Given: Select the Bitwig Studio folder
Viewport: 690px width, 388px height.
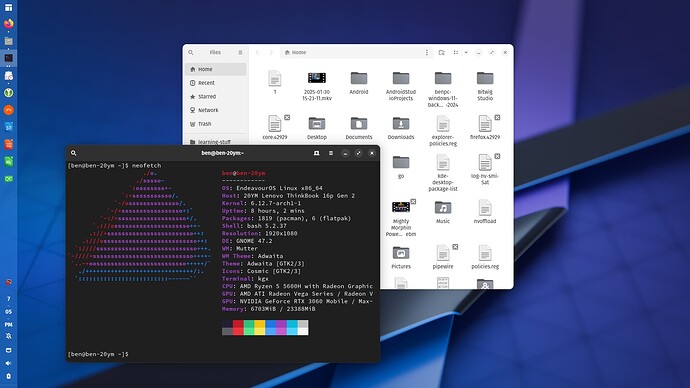Looking at the screenshot, I should coord(485,85).
